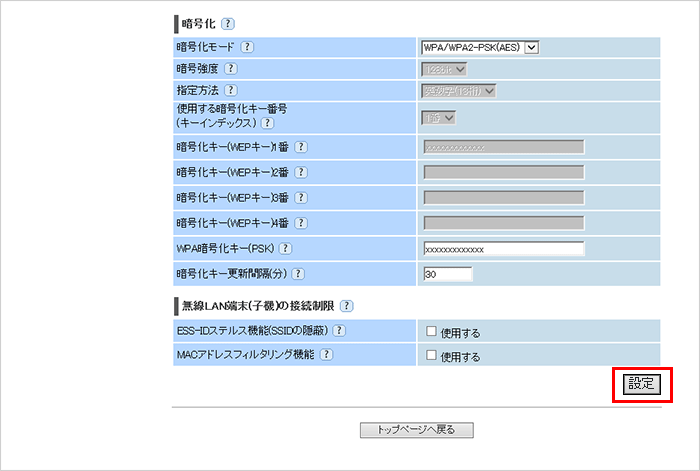Click the WEPキー1番 input field
This screenshot has height=471, width=700.
[x=503, y=147]
